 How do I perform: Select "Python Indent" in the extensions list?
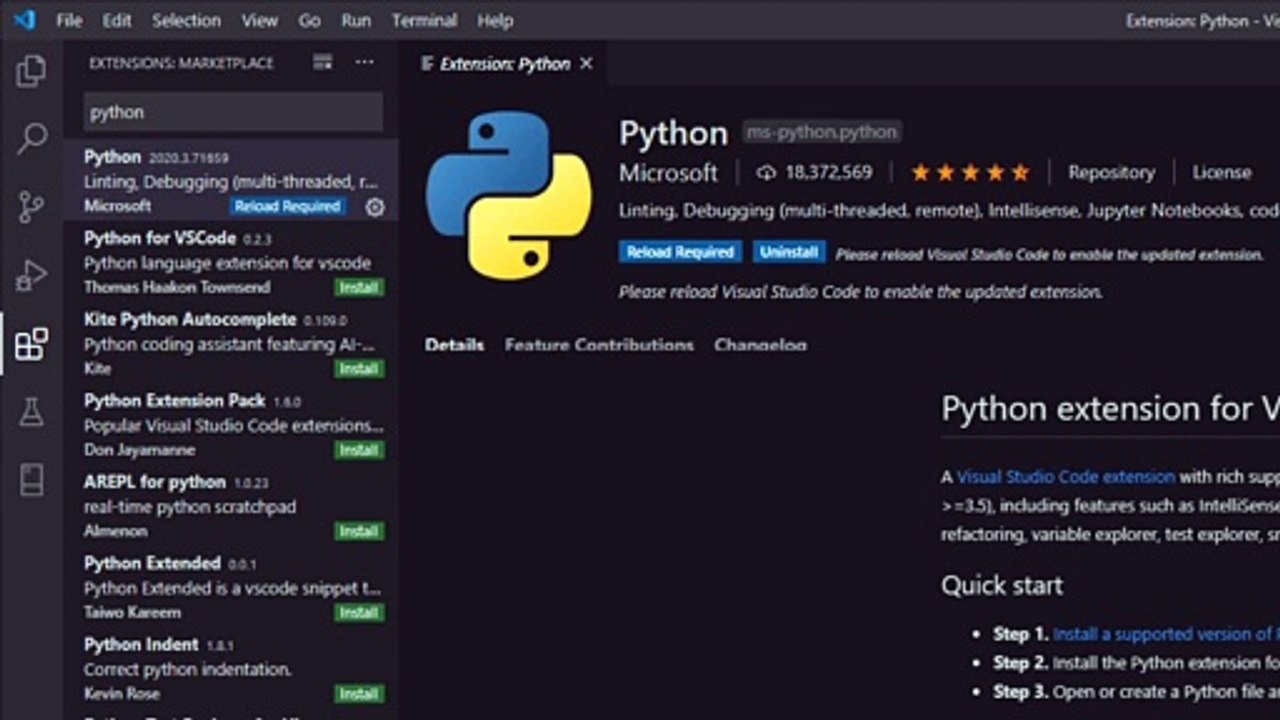141,643
